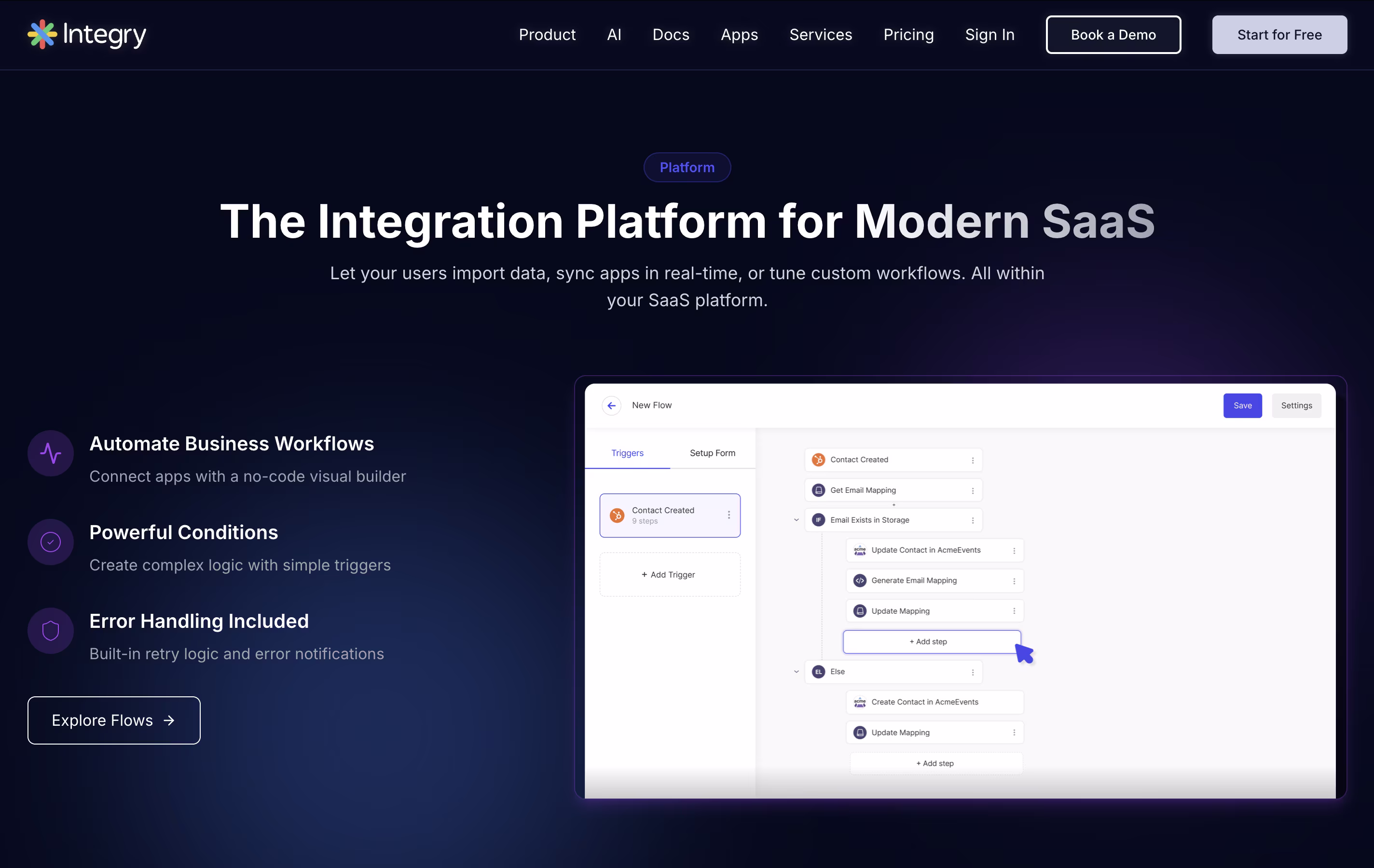This screenshot has width=1374, height=868.
Task: Click acme icon on Update Contact in AcmeEvents
Action: click(859, 550)
